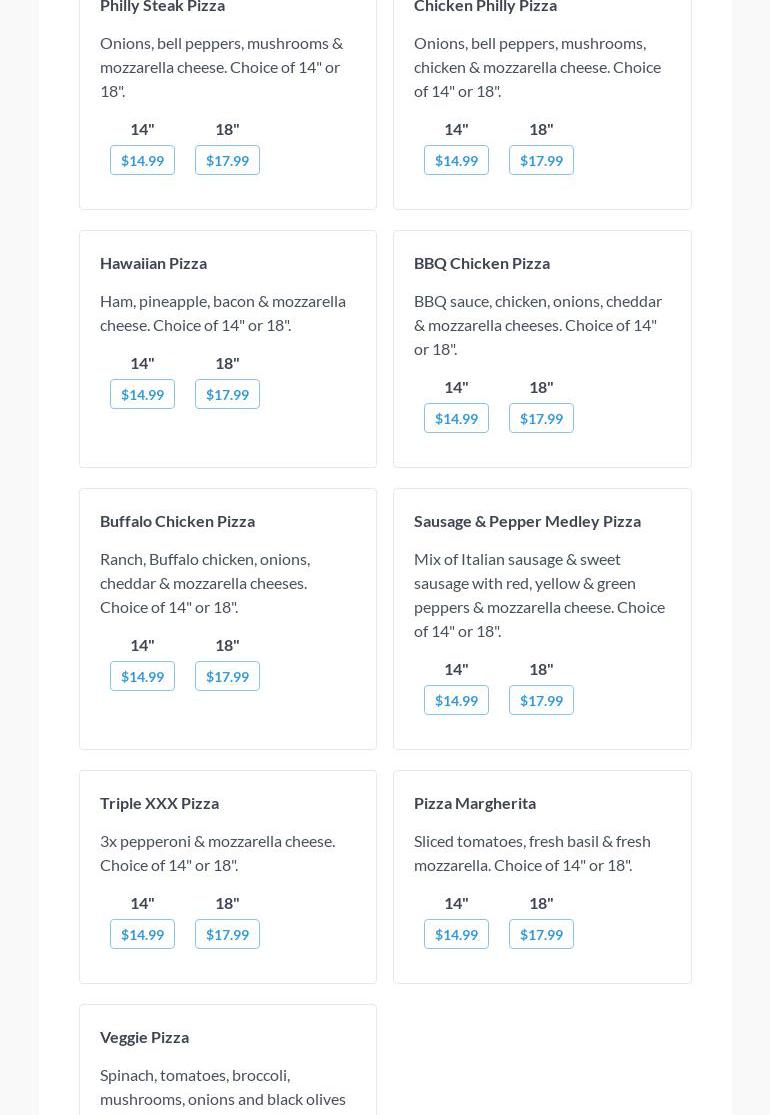Add 14" Hawaiian Pizza at $14.99
This screenshot has width=770, height=1115.
142,394
